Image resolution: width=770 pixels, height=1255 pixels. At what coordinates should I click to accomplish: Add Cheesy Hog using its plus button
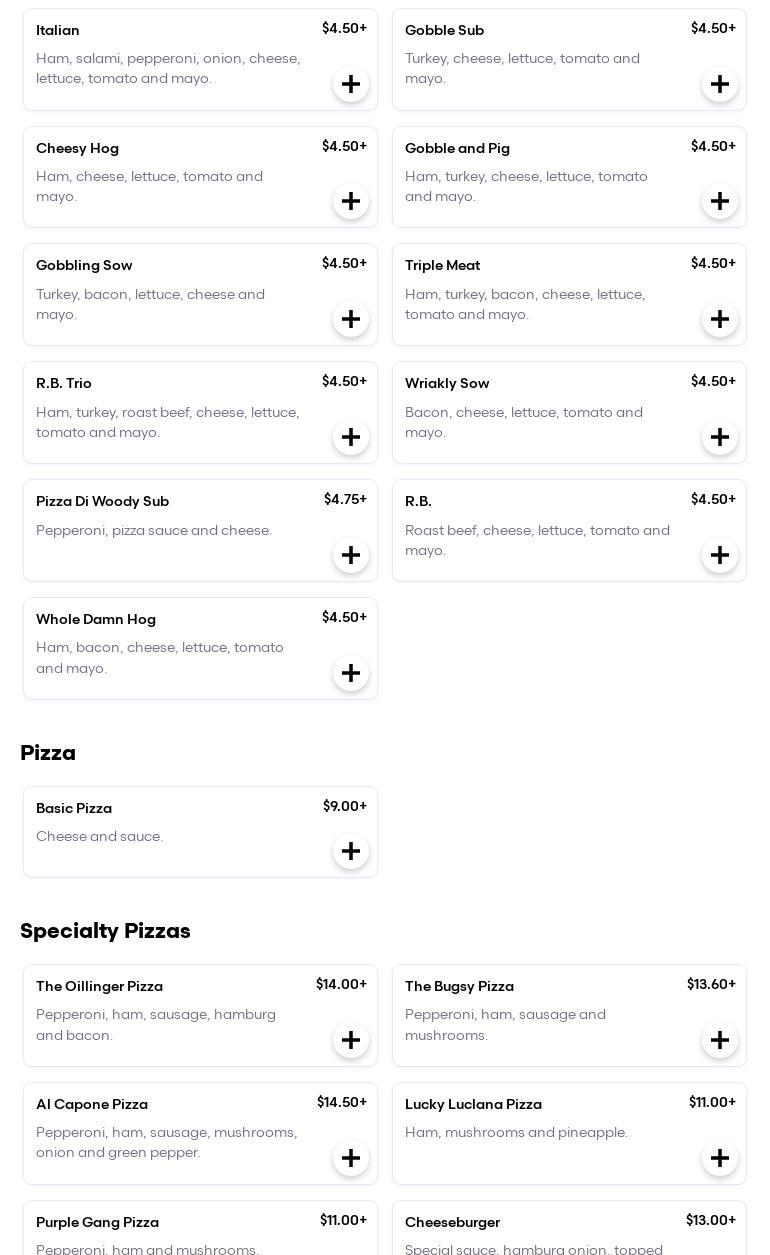(351, 201)
